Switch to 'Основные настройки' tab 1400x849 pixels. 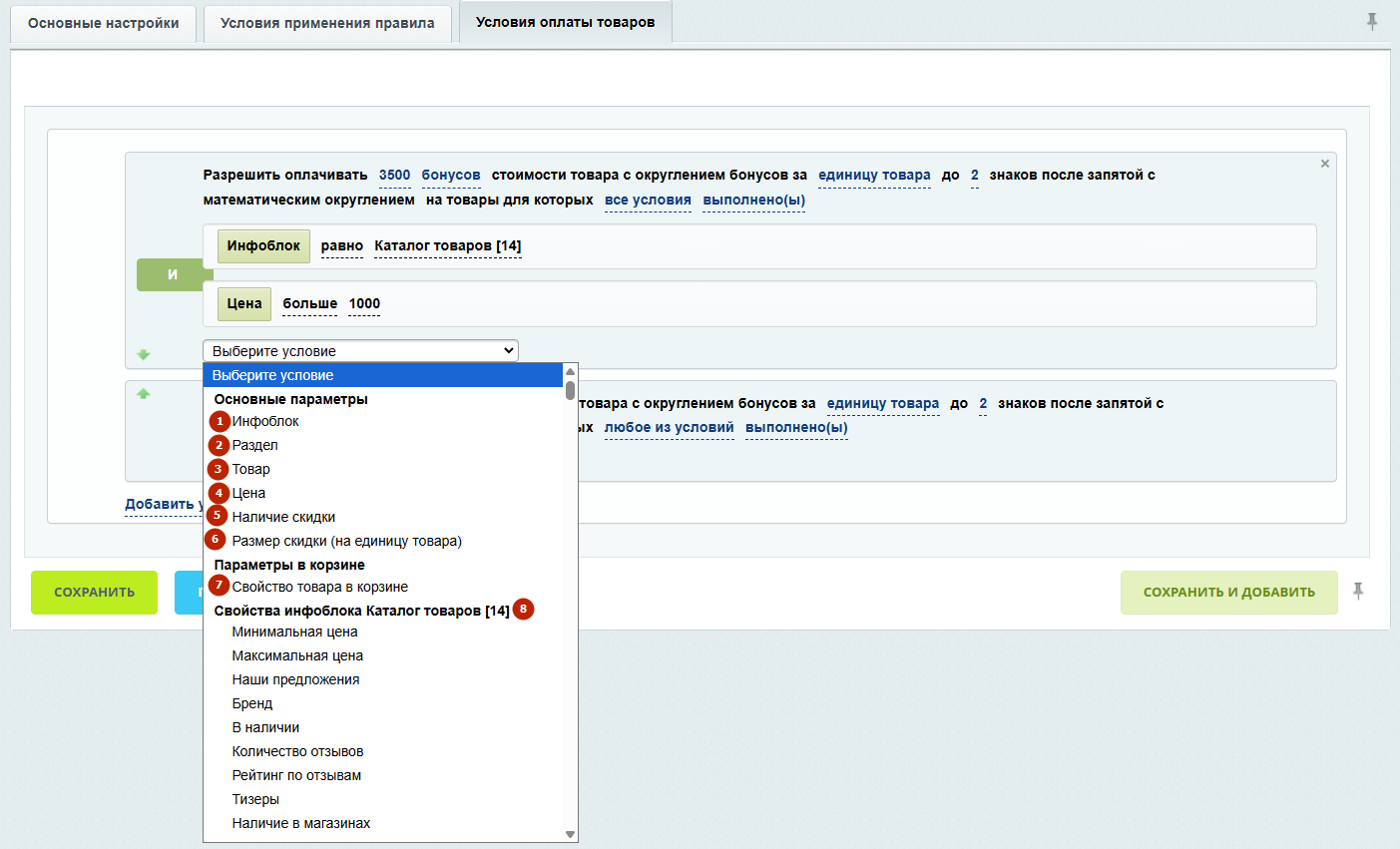click(x=104, y=23)
